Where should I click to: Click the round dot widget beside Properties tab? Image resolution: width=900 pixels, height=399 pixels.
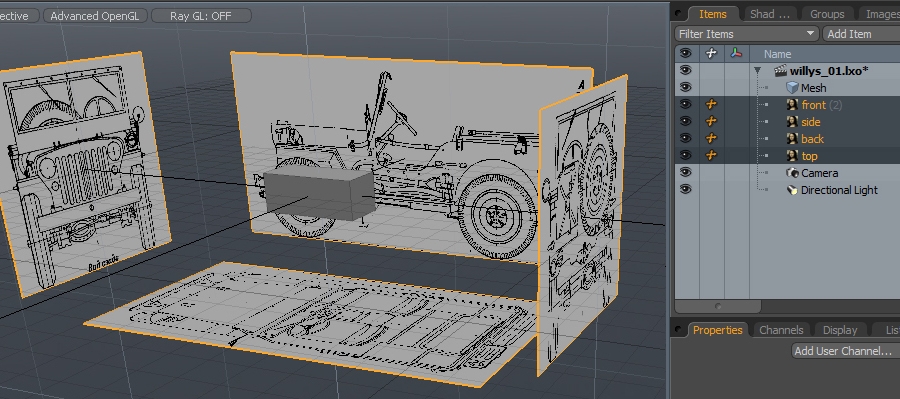(678, 330)
